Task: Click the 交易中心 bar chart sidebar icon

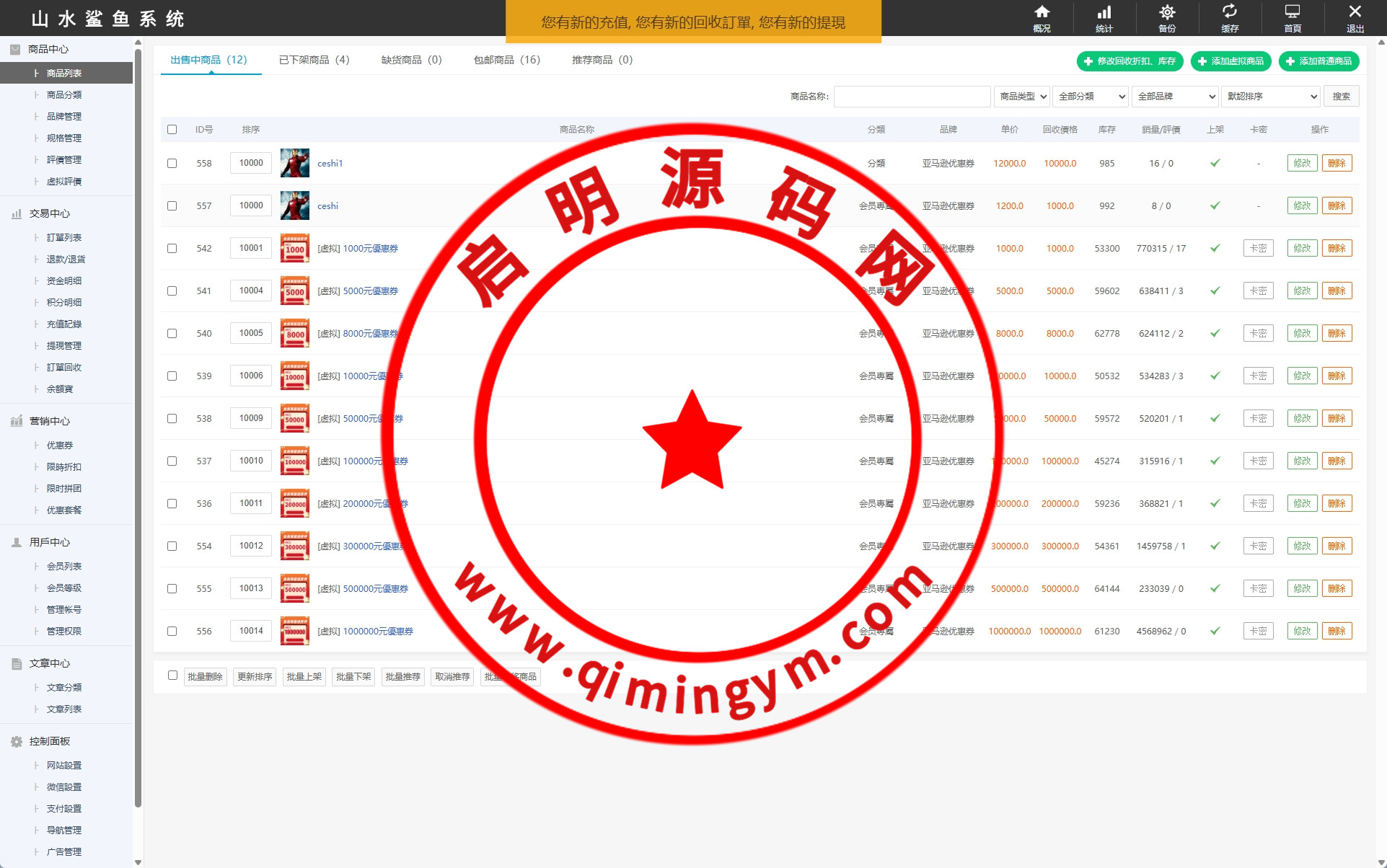Action: (x=16, y=214)
